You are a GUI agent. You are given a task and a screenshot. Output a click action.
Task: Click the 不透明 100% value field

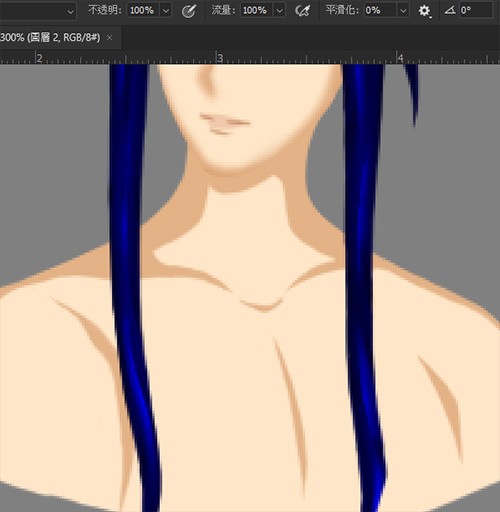(x=143, y=11)
